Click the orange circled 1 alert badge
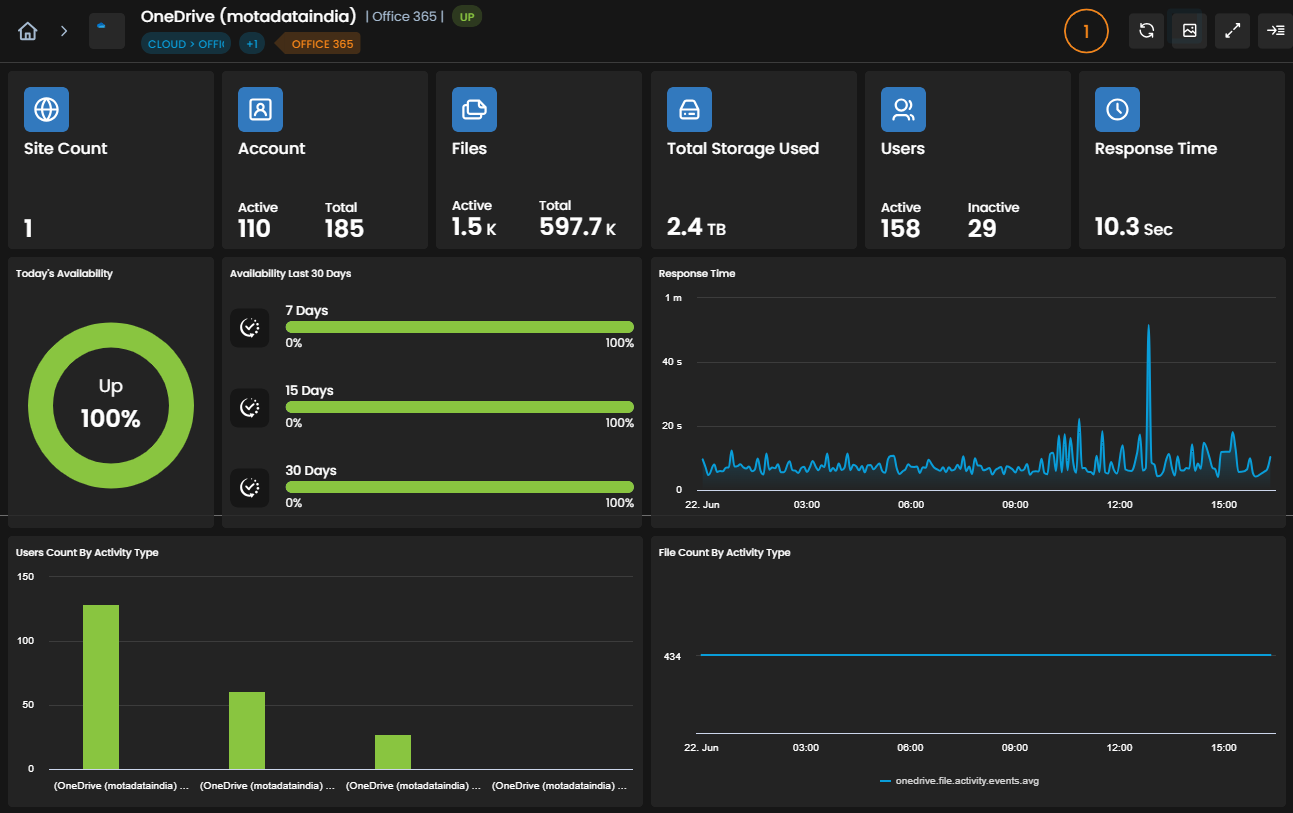The image size is (1293, 813). pyautogui.click(x=1086, y=31)
